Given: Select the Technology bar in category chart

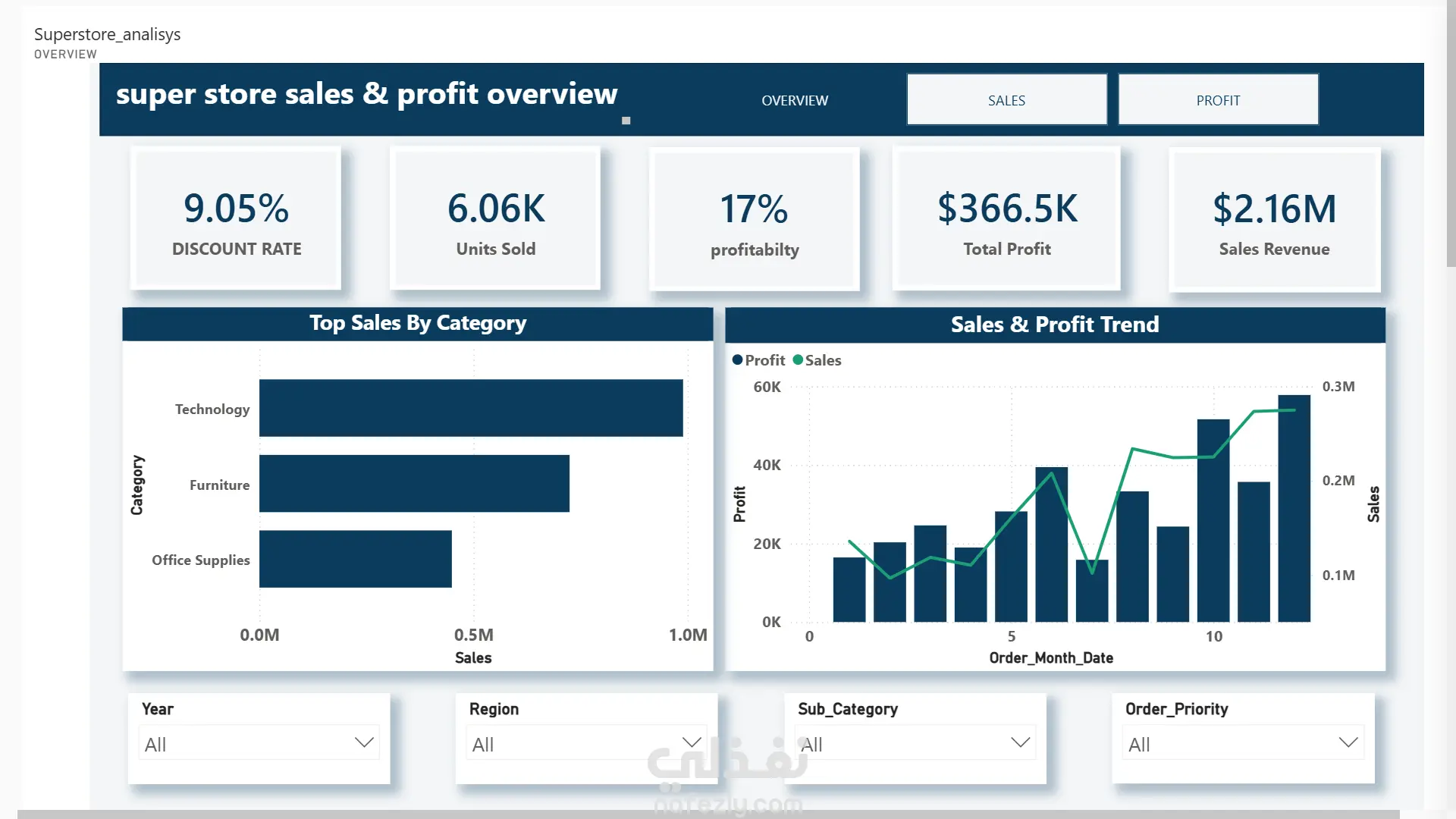Looking at the screenshot, I should click(x=471, y=408).
